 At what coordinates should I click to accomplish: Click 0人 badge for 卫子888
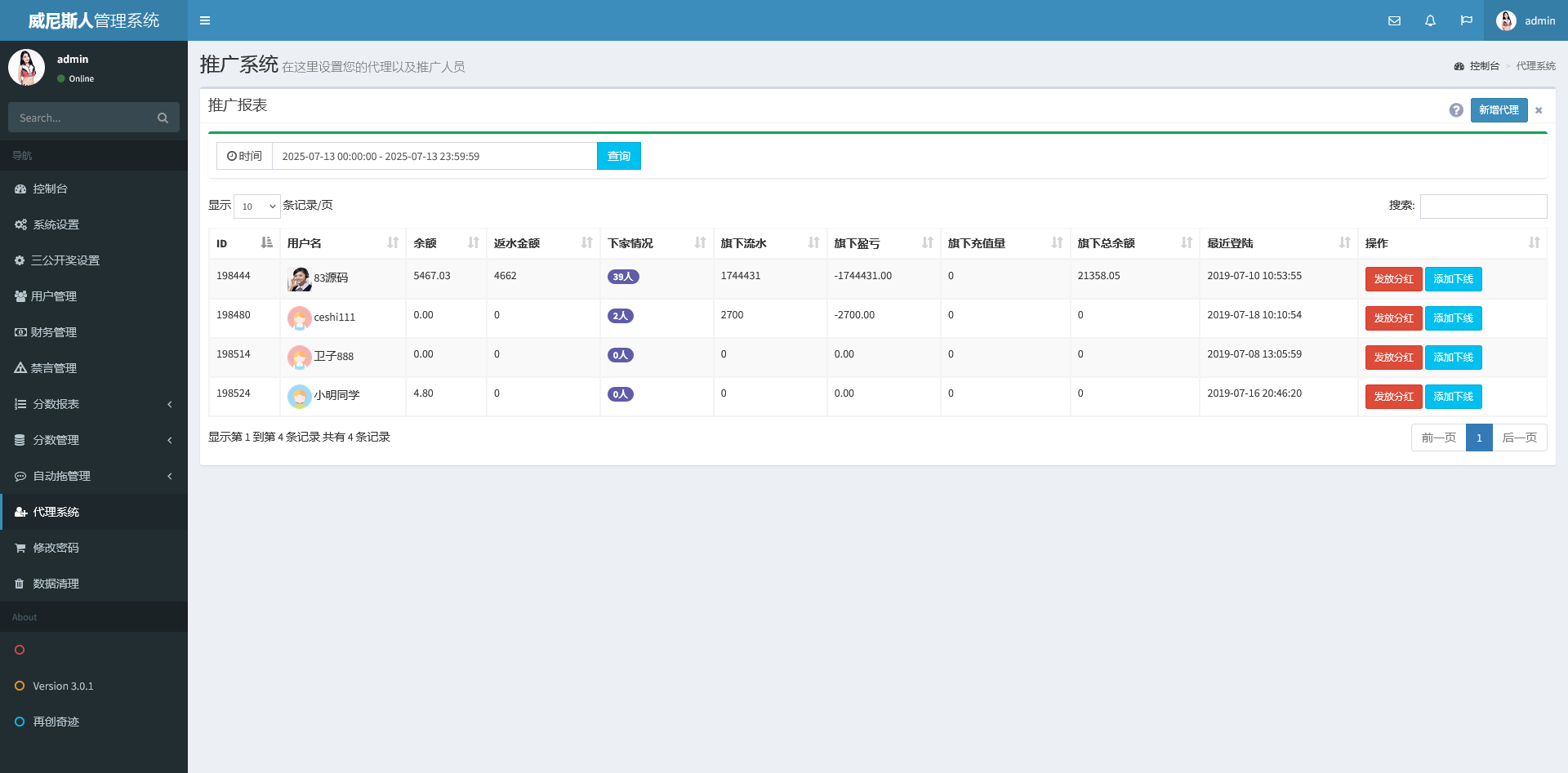click(x=621, y=355)
